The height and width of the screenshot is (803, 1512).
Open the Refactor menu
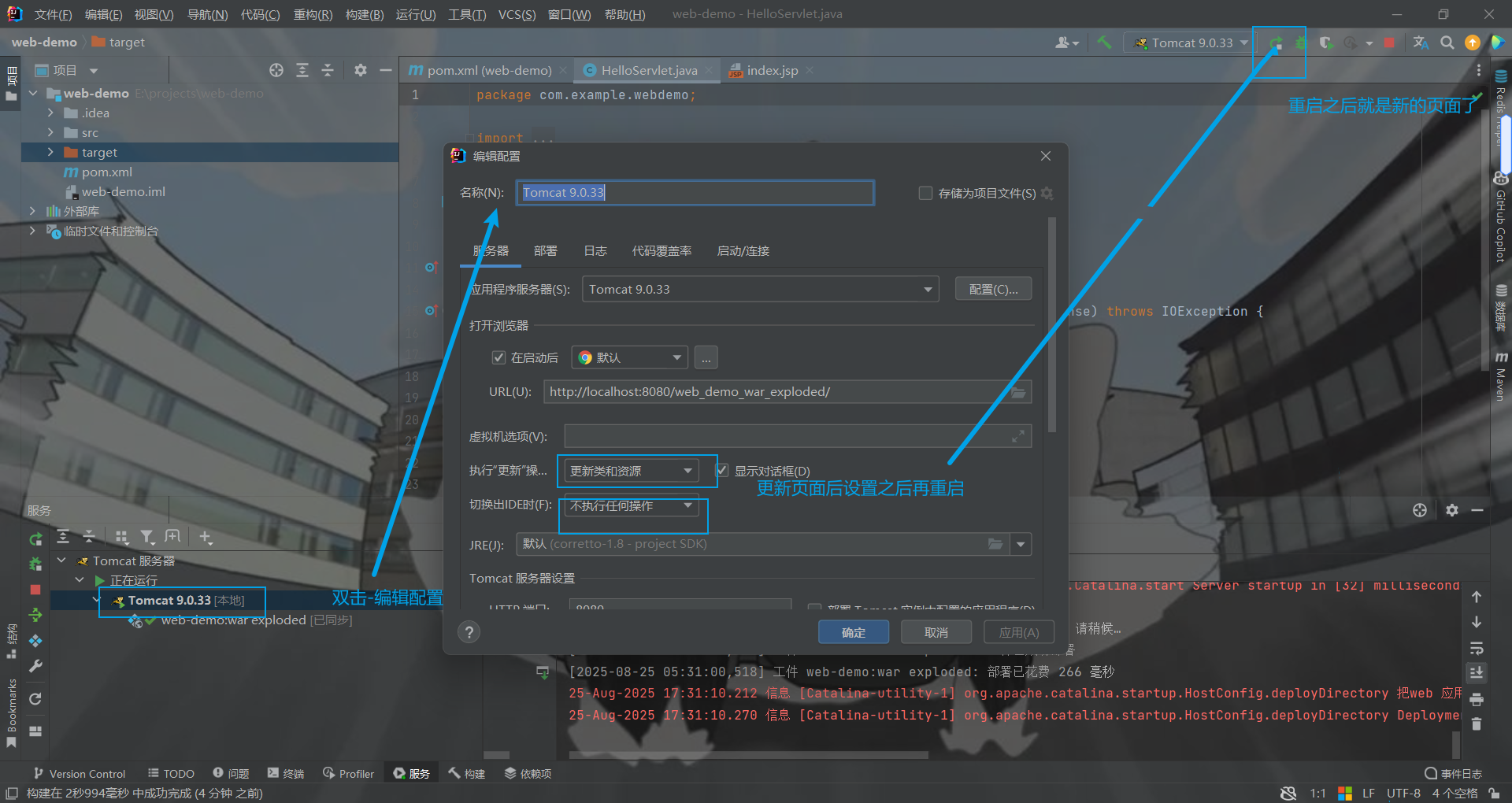pos(313,15)
